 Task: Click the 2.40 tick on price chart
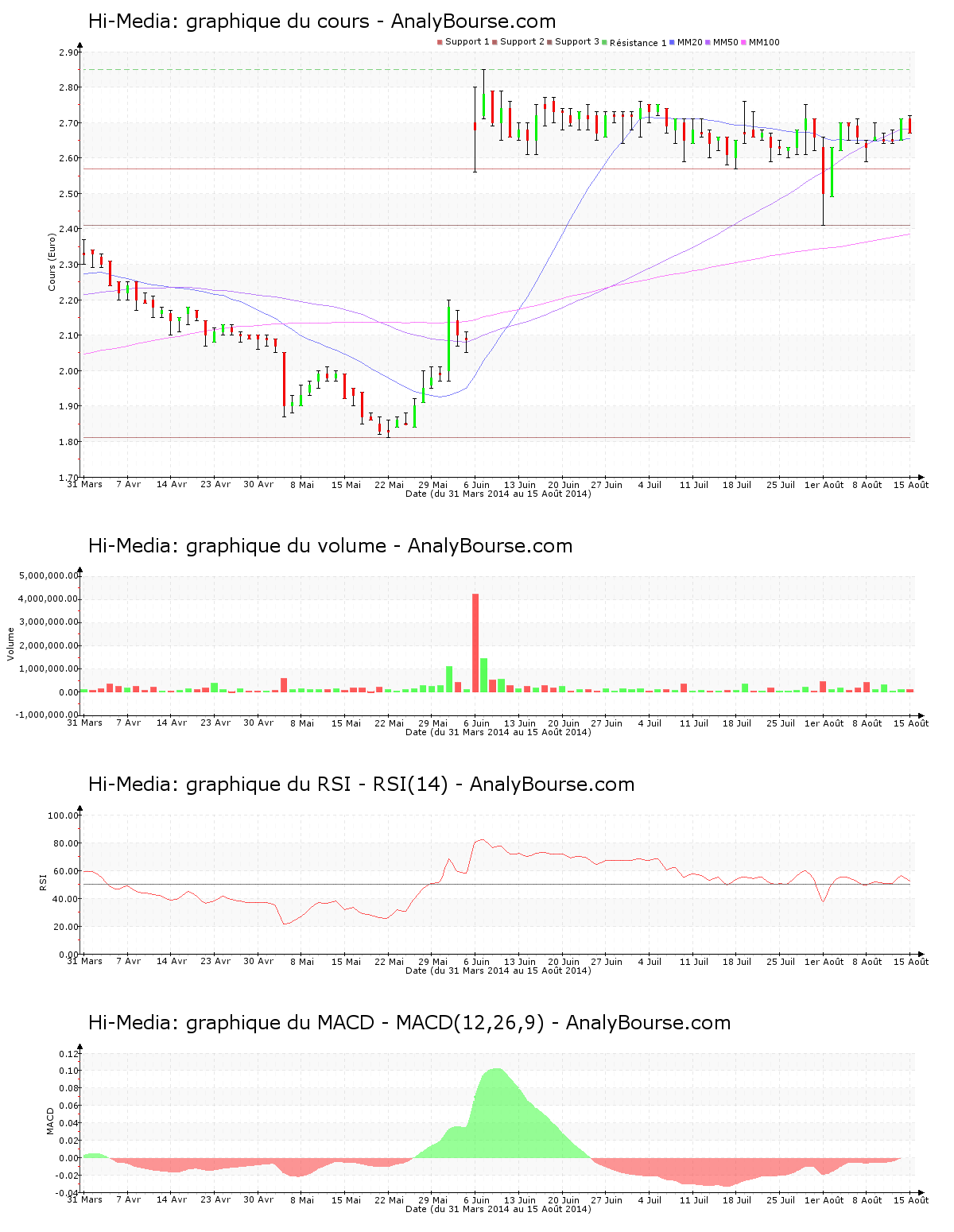[69, 230]
